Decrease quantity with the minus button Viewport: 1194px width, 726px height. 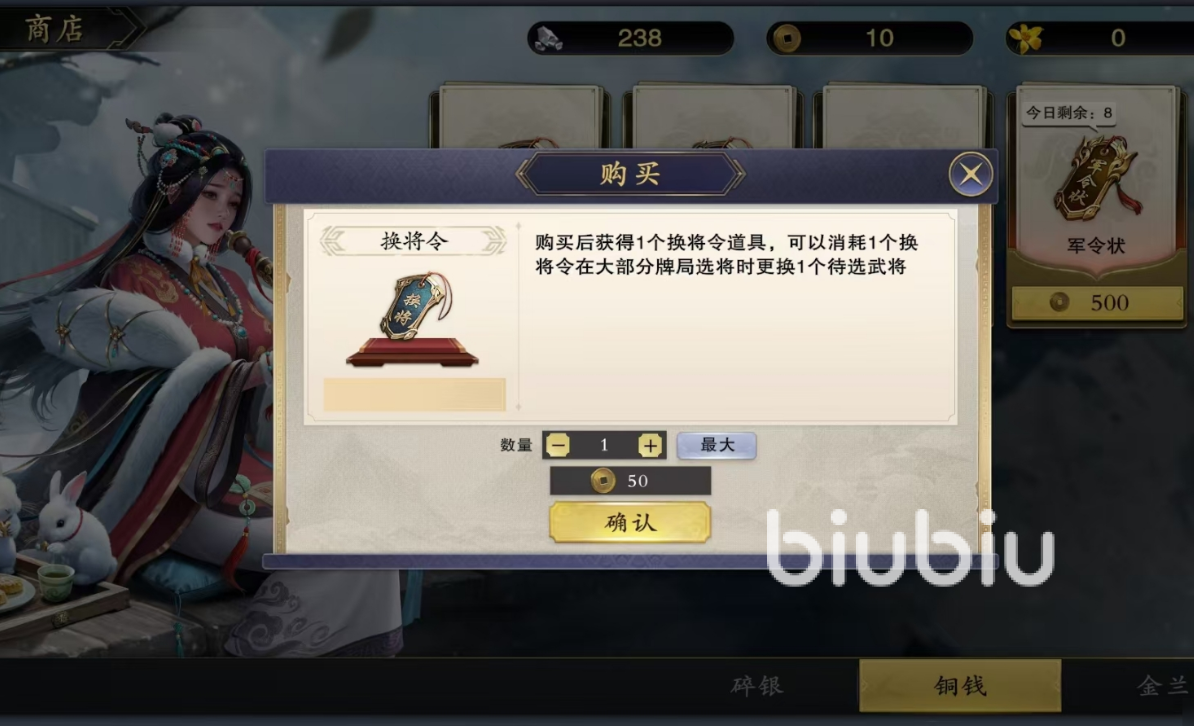[x=558, y=445]
